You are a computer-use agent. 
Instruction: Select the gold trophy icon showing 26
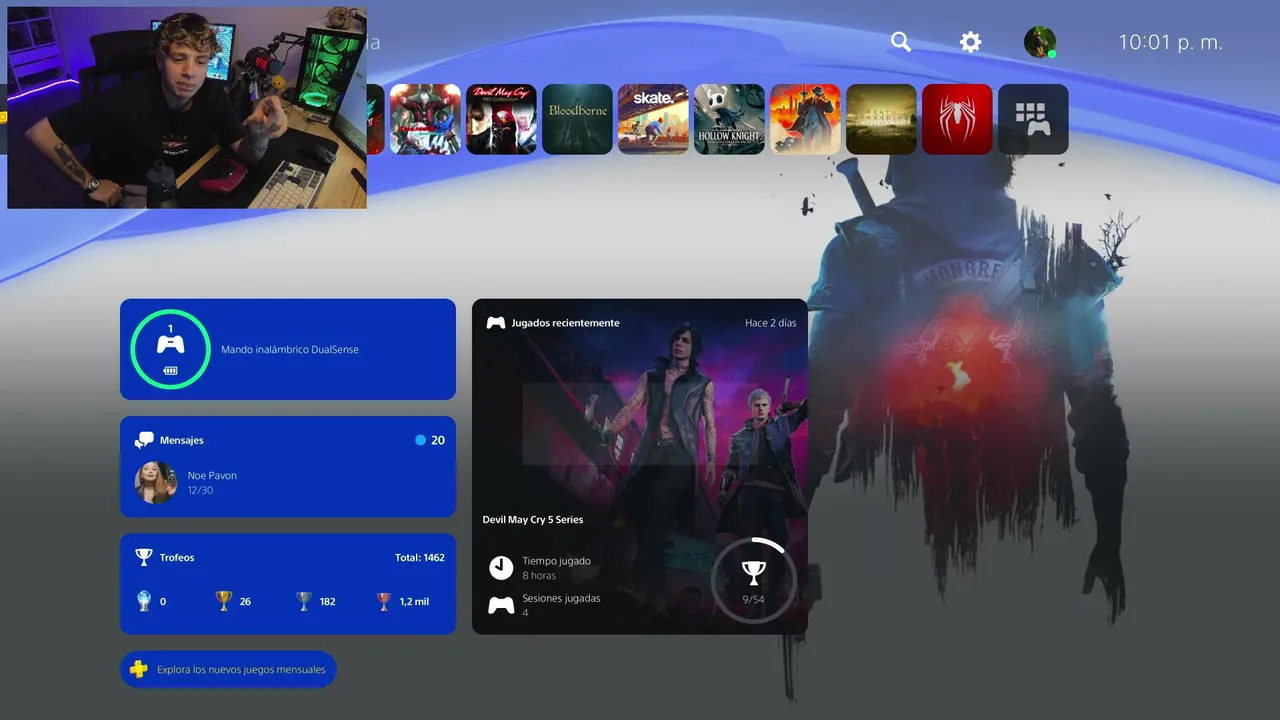pyautogui.click(x=223, y=601)
